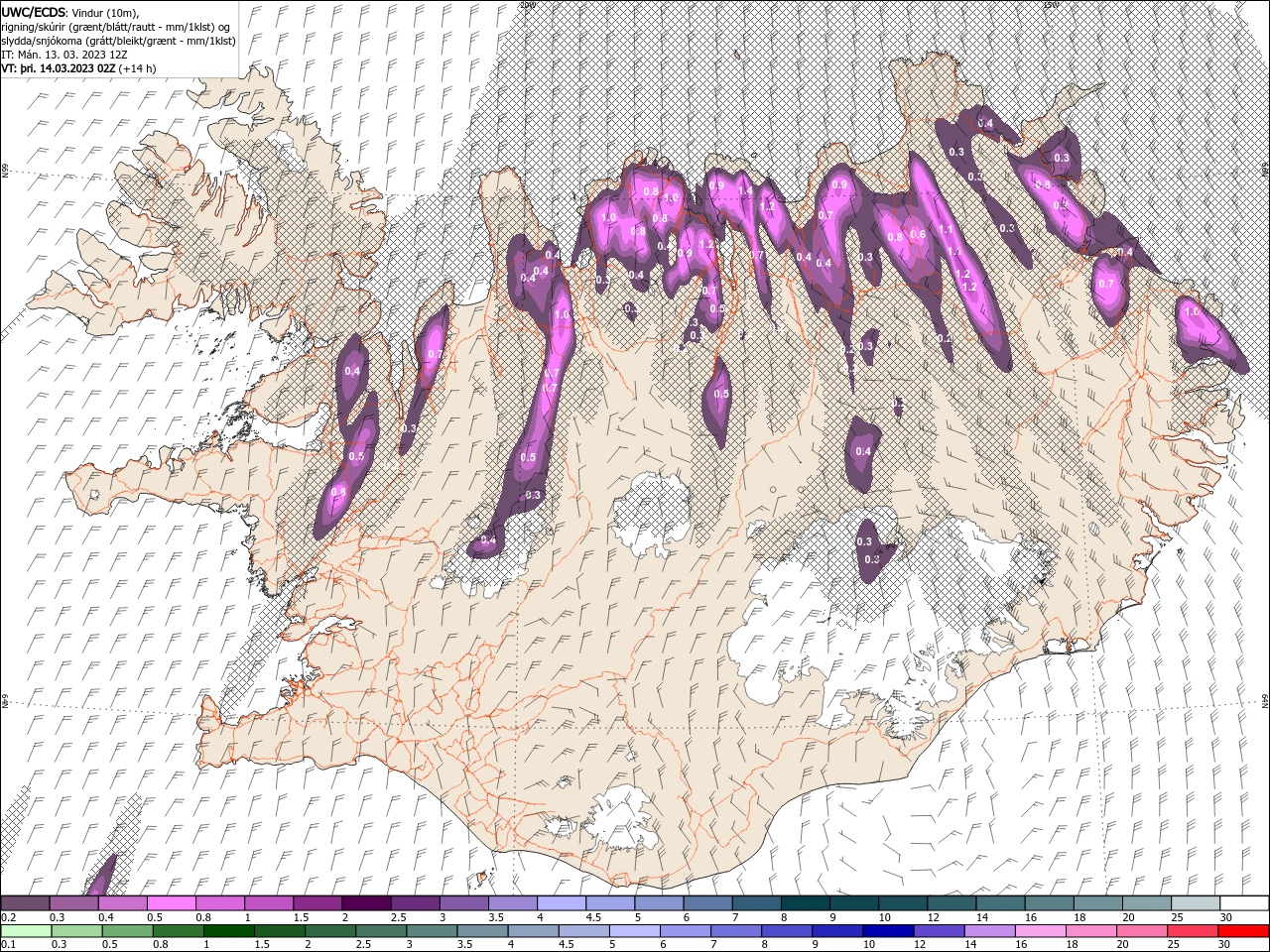Click the valid time "14.03.2023 02Z" text

[78, 68]
